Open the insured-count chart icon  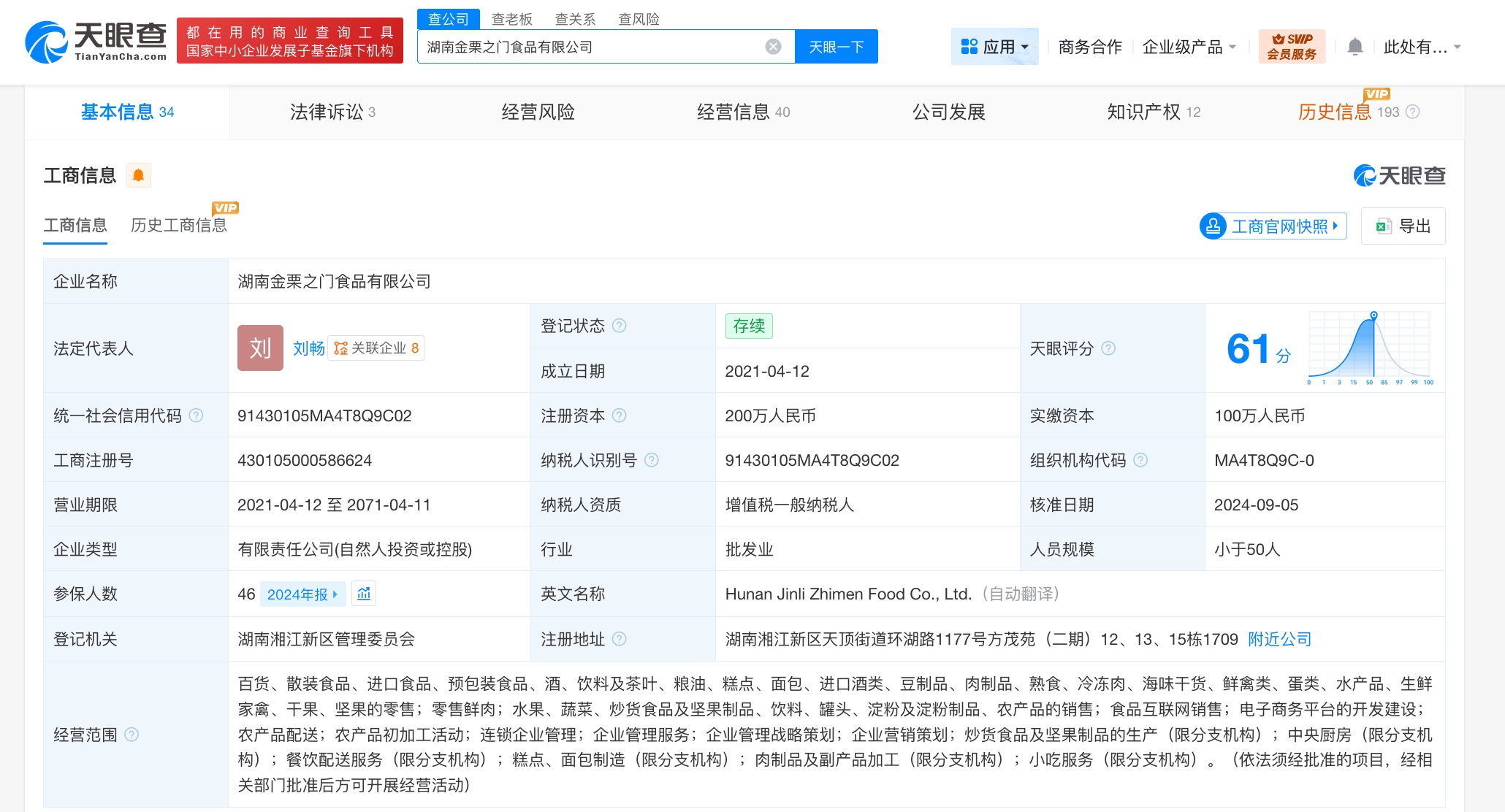coord(364,594)
